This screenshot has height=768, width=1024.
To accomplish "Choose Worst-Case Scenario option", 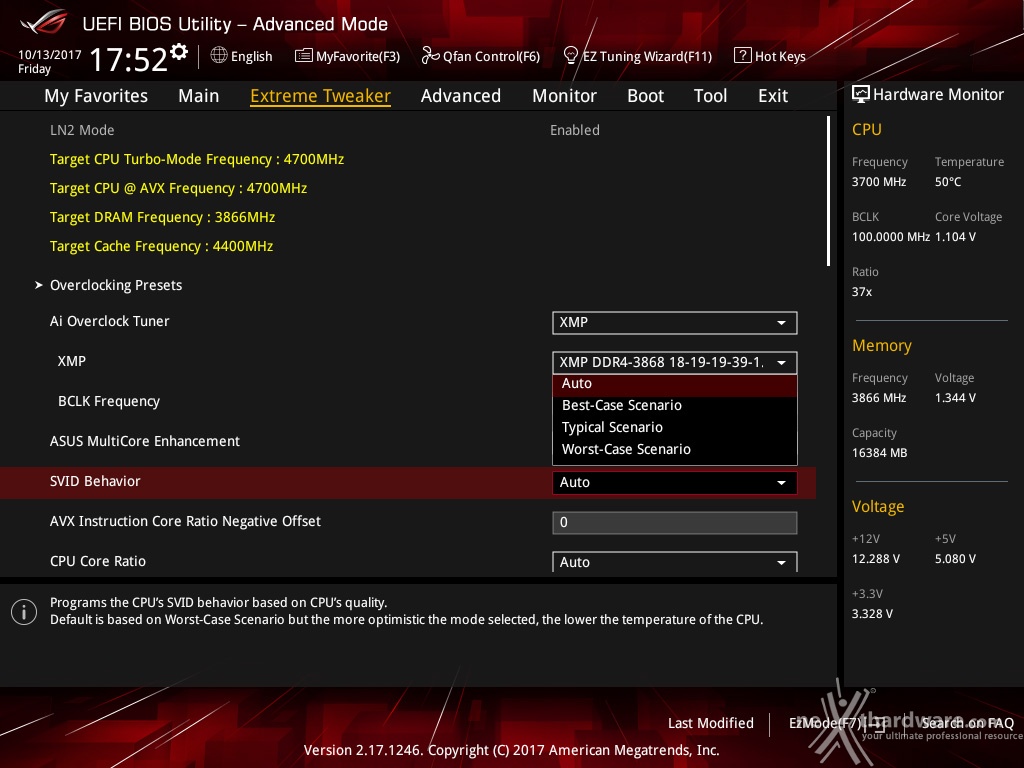I will tap(675, 449).
